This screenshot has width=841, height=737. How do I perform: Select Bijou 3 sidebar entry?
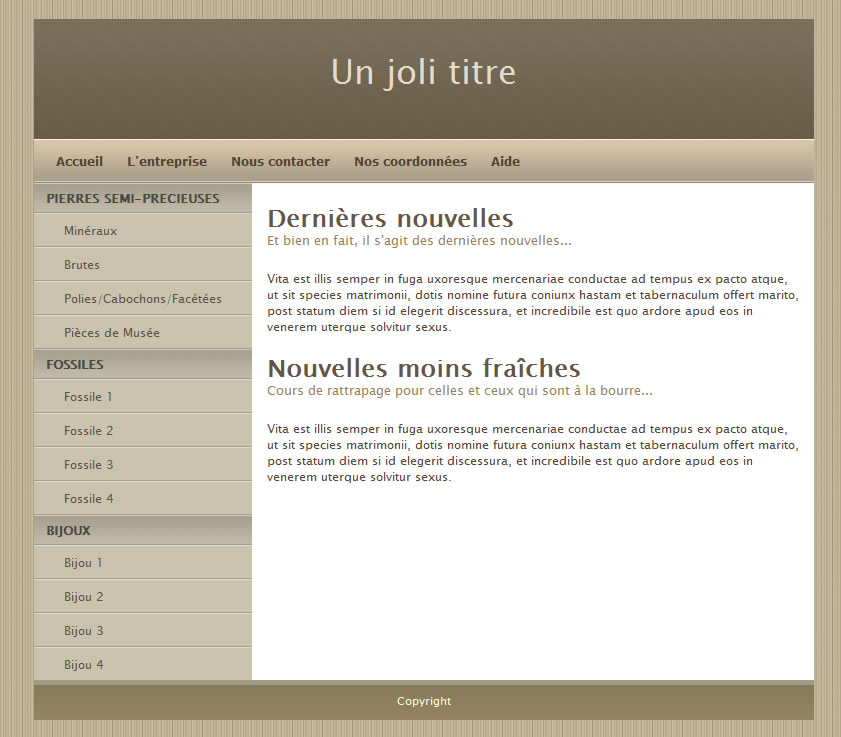(143, 631)
